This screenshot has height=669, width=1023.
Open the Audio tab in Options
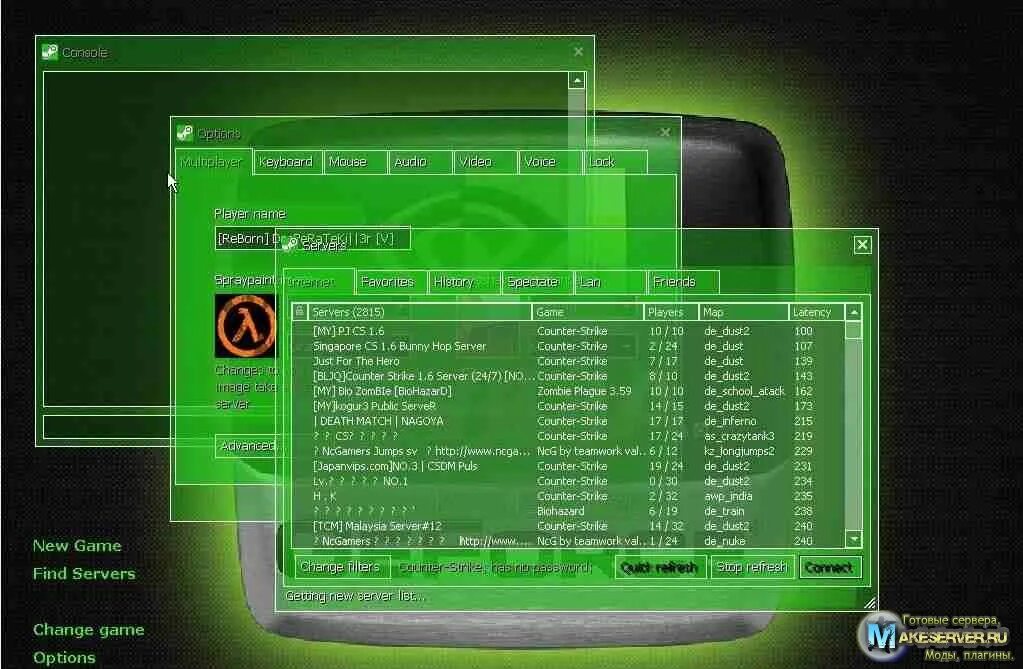[x=420, y=162]
